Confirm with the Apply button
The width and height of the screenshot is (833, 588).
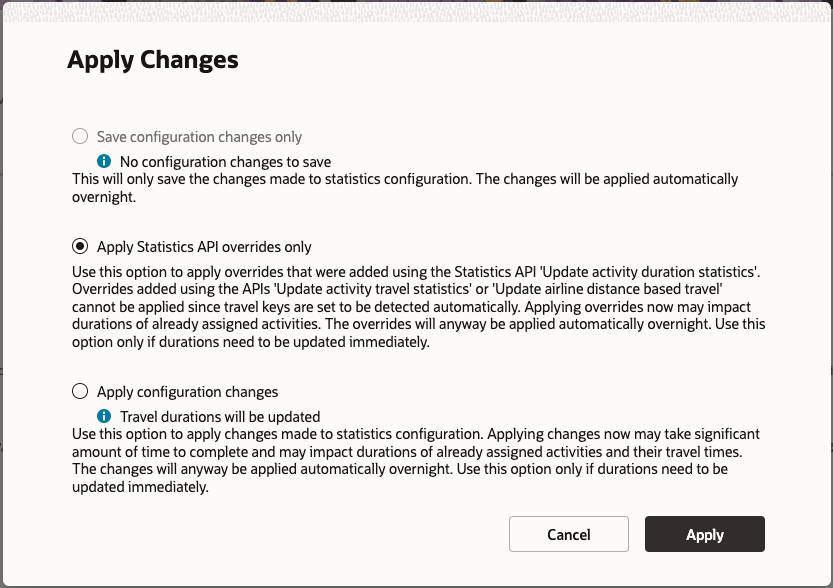click(x=704, y=534)
